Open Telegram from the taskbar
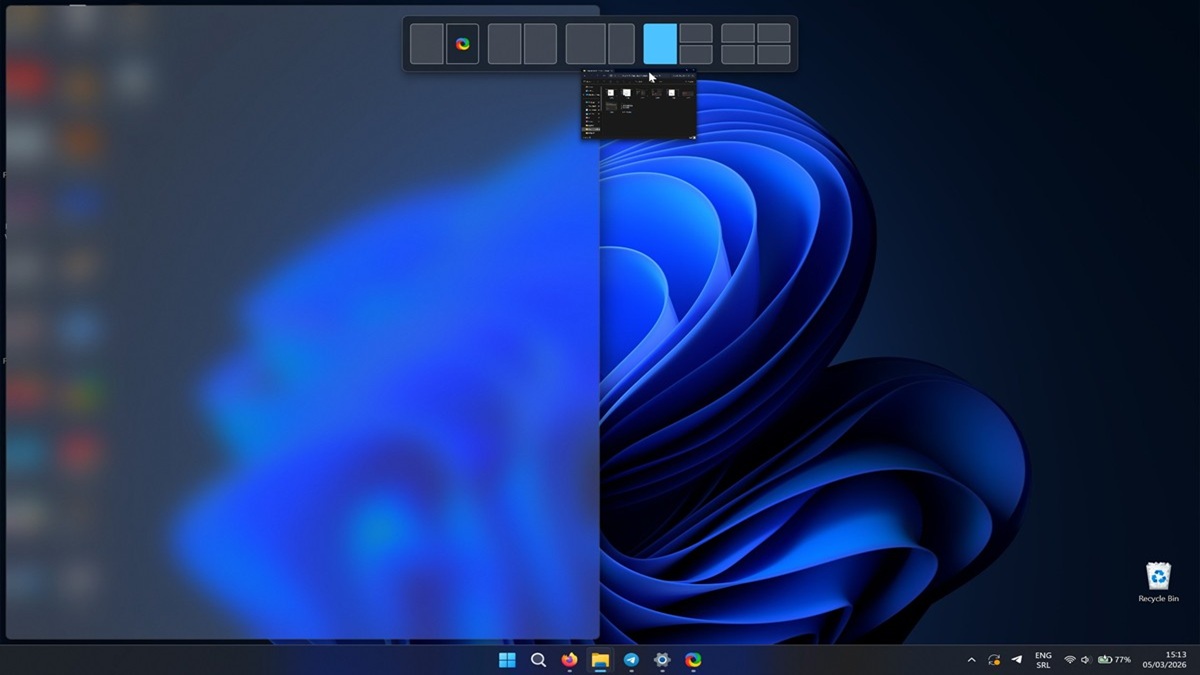Viewport: 1200px width, 675px height. [631, 660]
